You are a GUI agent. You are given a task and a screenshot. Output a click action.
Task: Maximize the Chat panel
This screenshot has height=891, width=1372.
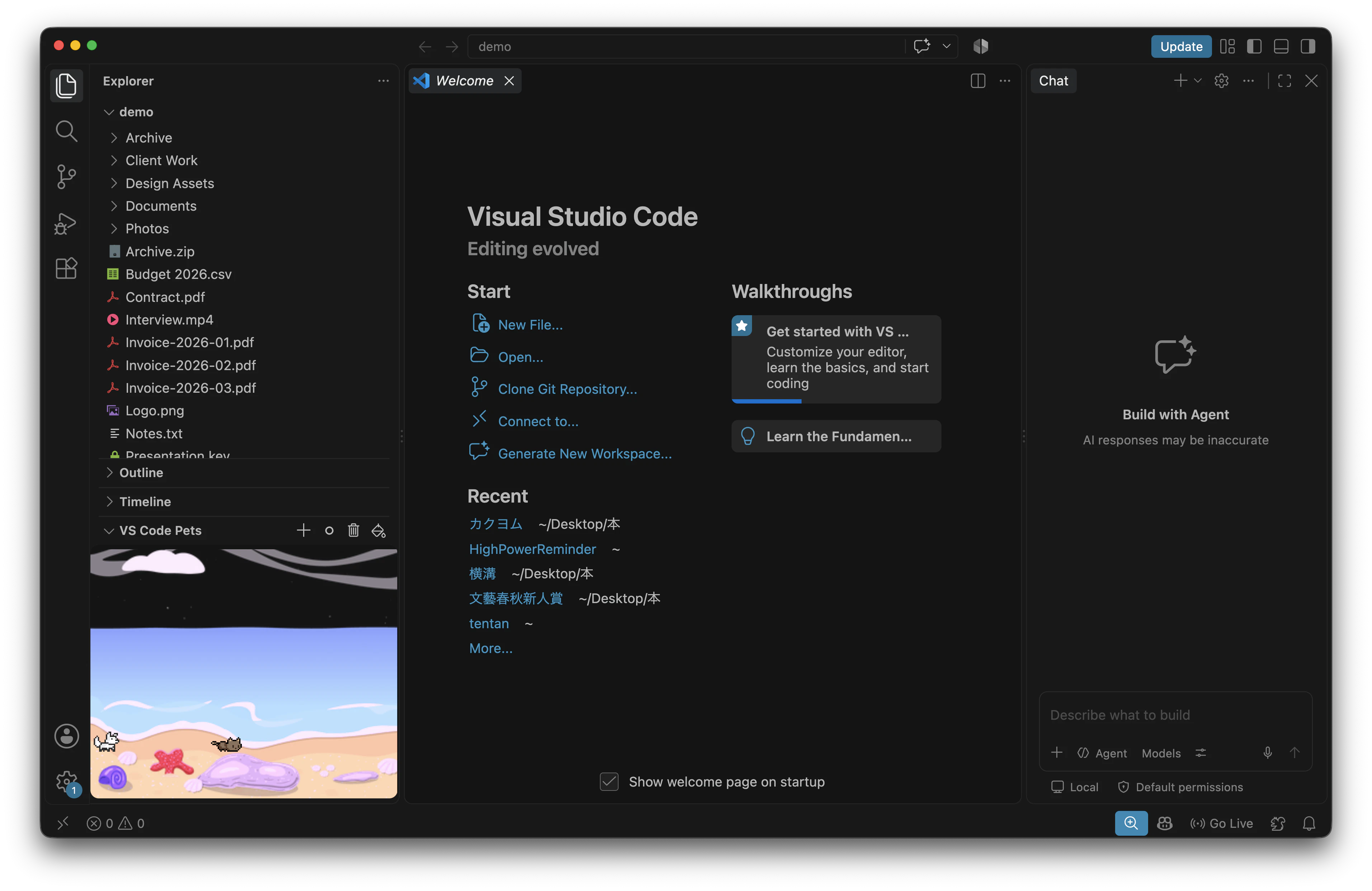(1284, 81)
